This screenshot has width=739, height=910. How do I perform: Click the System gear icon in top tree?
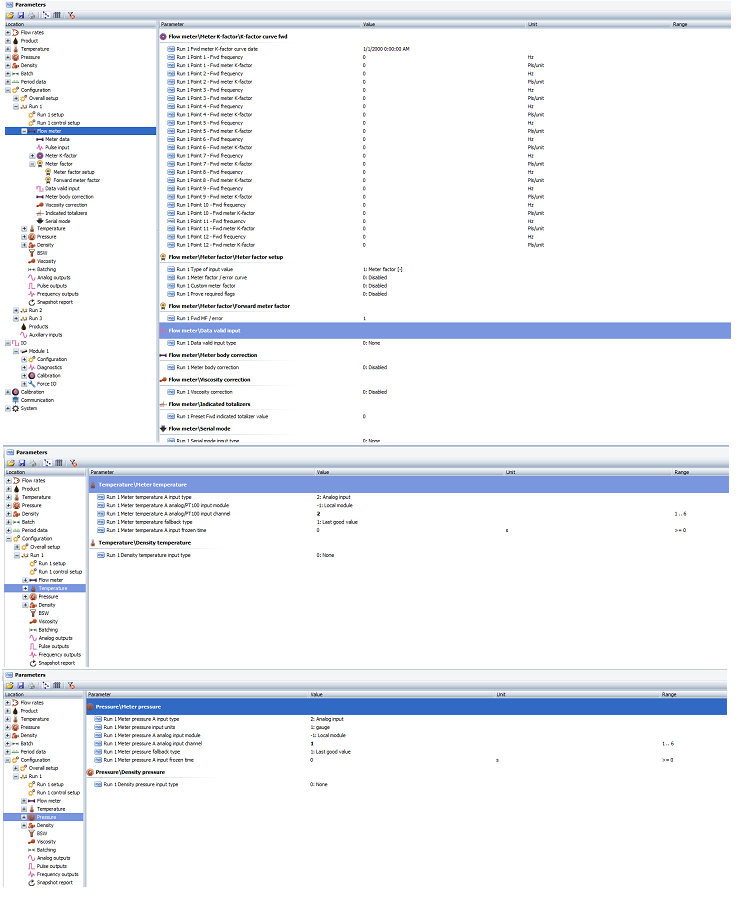click(x=16, y=409)
